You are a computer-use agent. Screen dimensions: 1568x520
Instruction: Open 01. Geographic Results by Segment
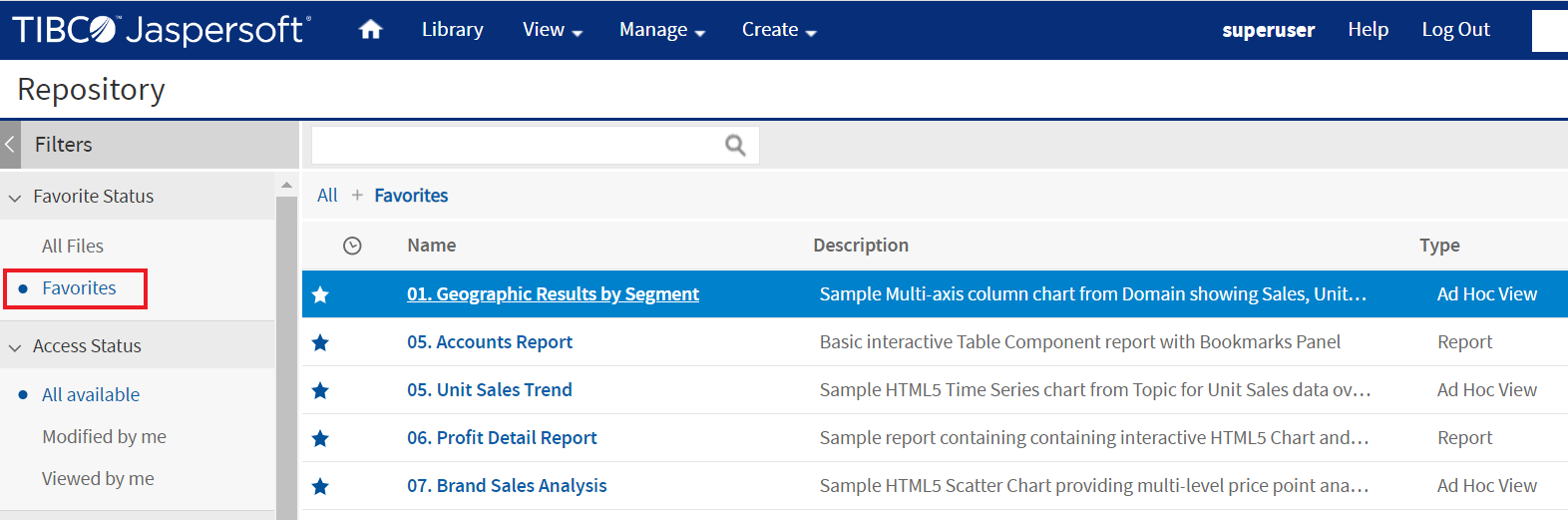point(553,294)
